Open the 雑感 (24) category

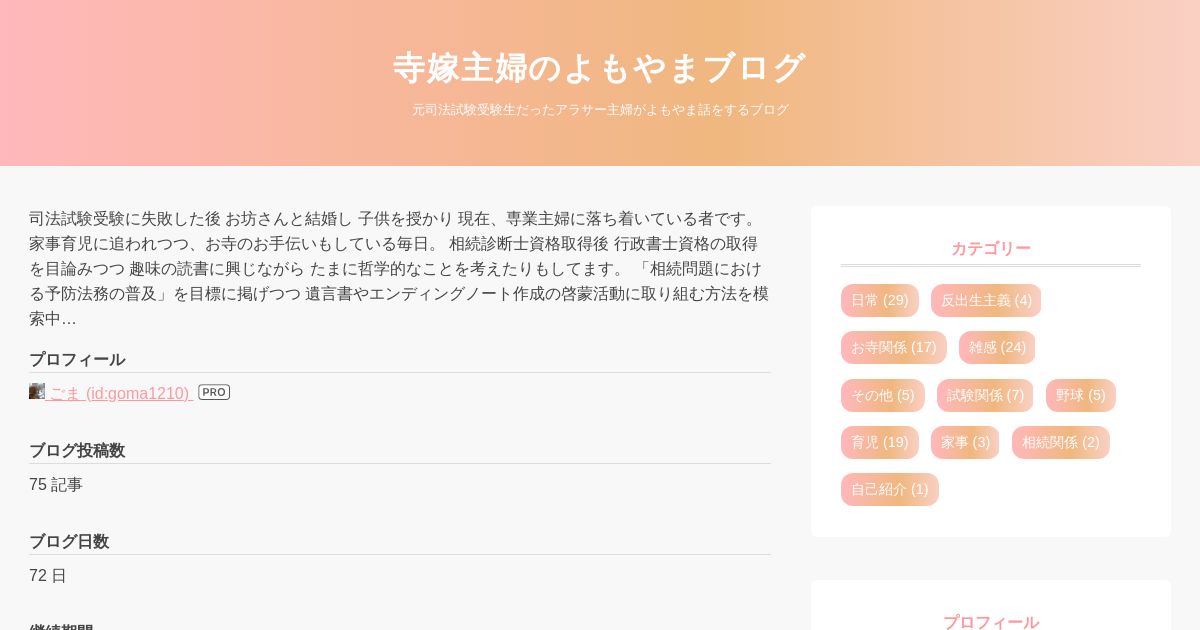(x=997, y=347)
